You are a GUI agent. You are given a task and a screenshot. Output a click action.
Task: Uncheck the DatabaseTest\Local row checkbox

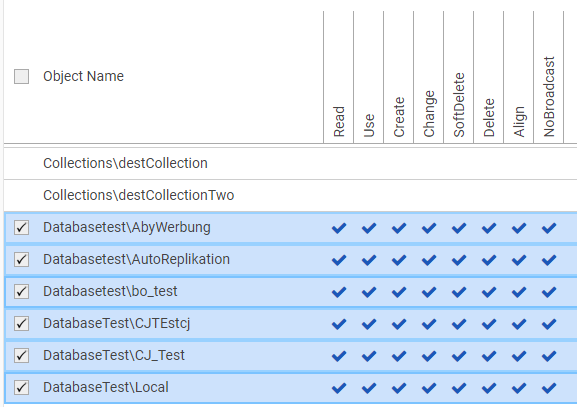(21, 387)
